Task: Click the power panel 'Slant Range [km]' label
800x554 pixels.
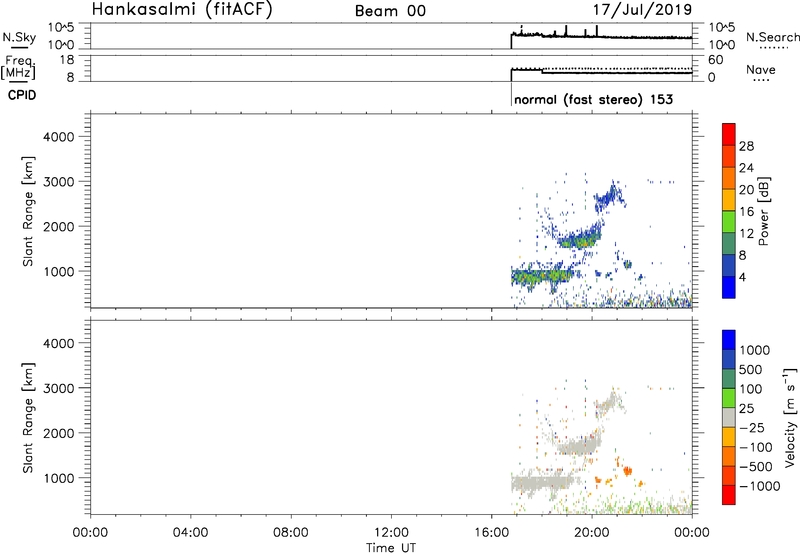Action: click(x=28, y=211)
